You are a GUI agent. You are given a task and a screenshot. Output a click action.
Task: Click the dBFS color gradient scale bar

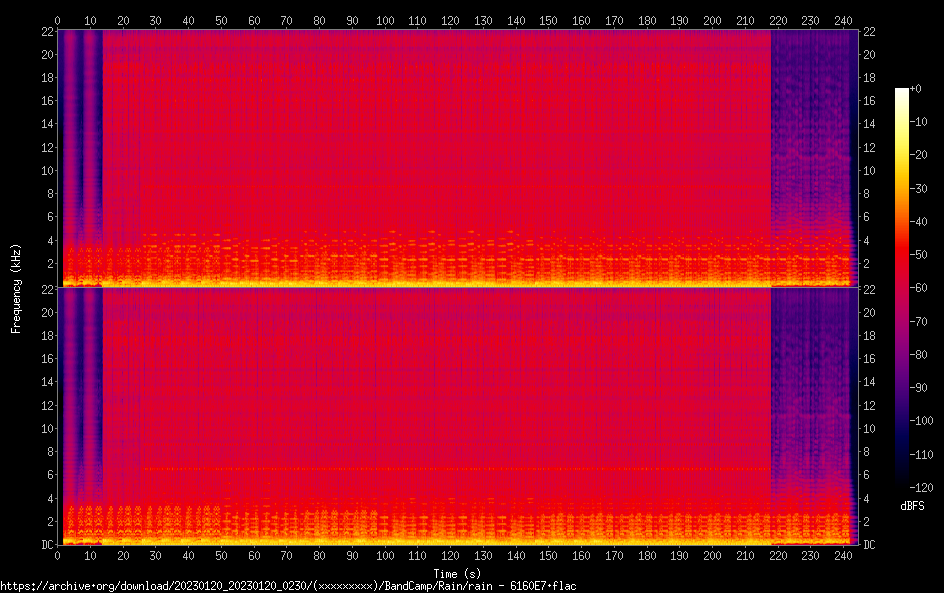tap(902, 290)
